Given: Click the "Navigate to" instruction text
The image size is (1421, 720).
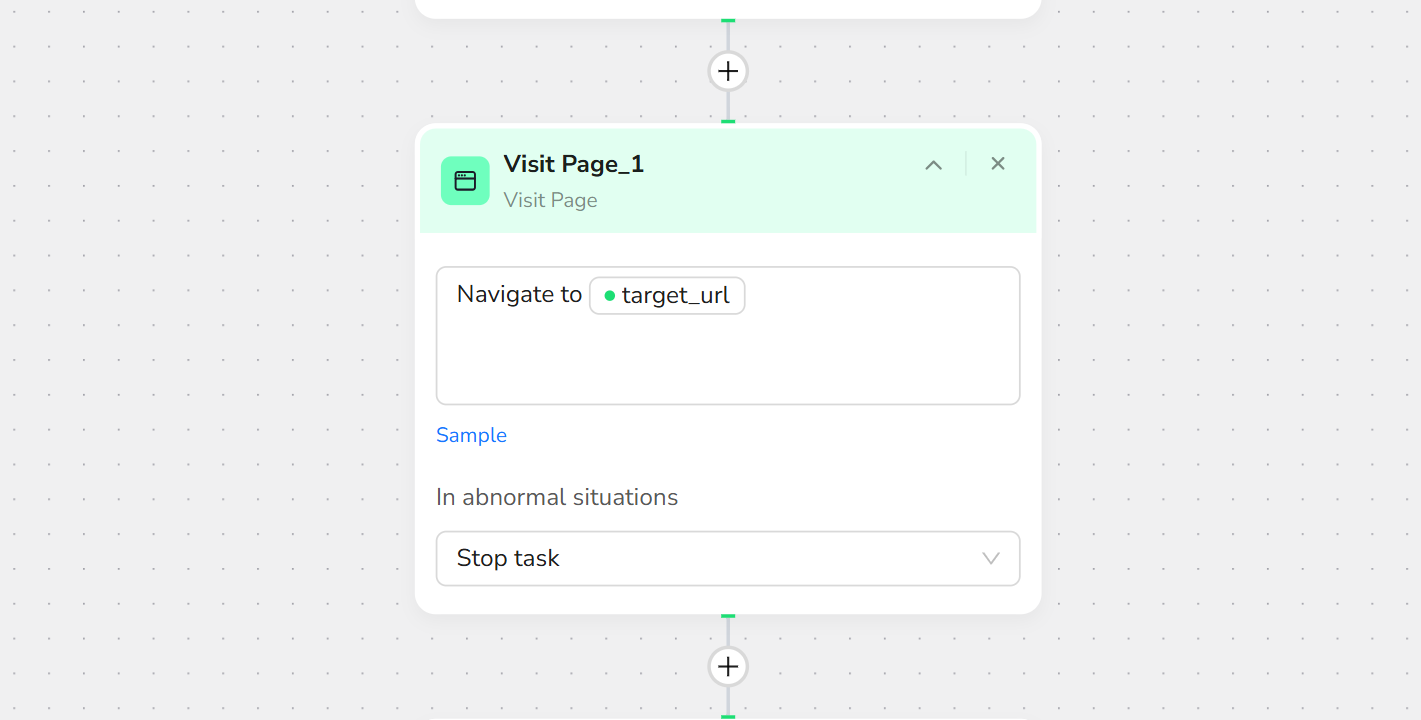Looking at the screenshot, I should pos(519,294).
